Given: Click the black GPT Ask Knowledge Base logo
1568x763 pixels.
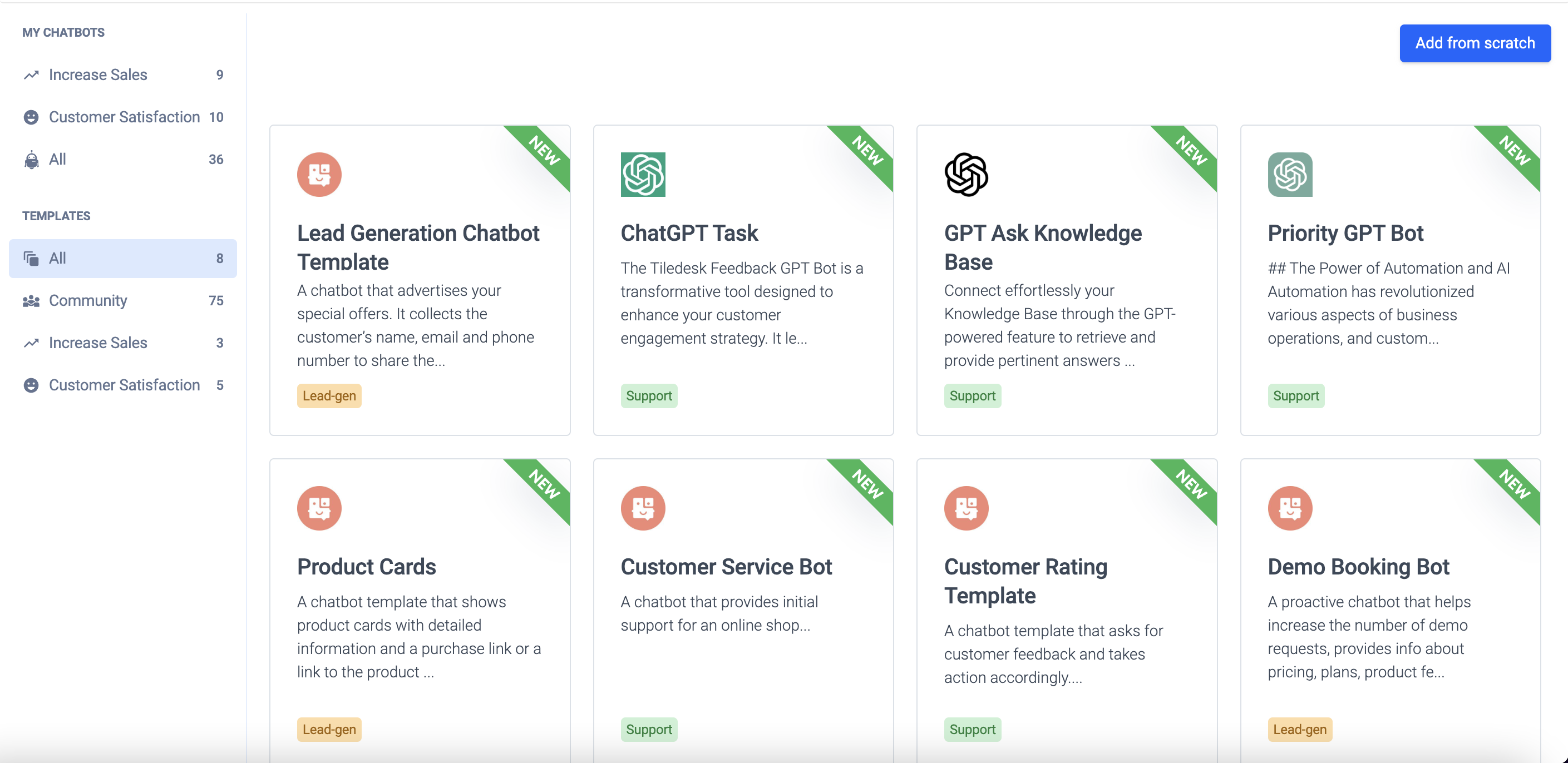Looking at the screenshot, I should point(966,175).
